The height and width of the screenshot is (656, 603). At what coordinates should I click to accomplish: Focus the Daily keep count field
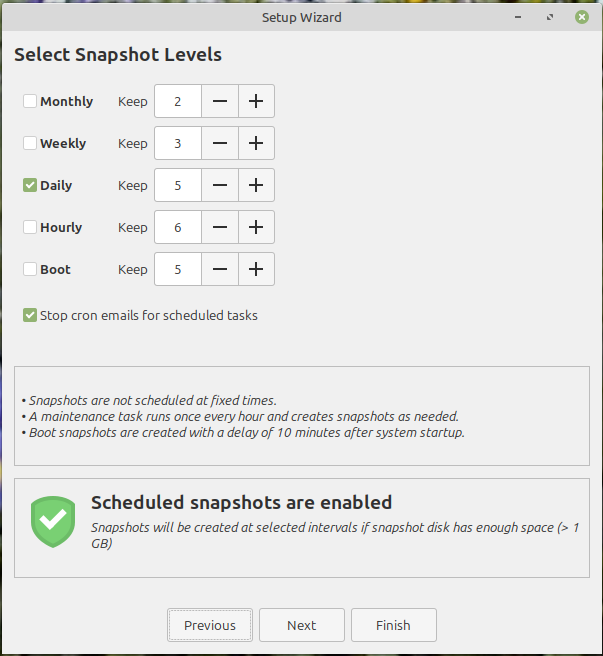[178, 185]
